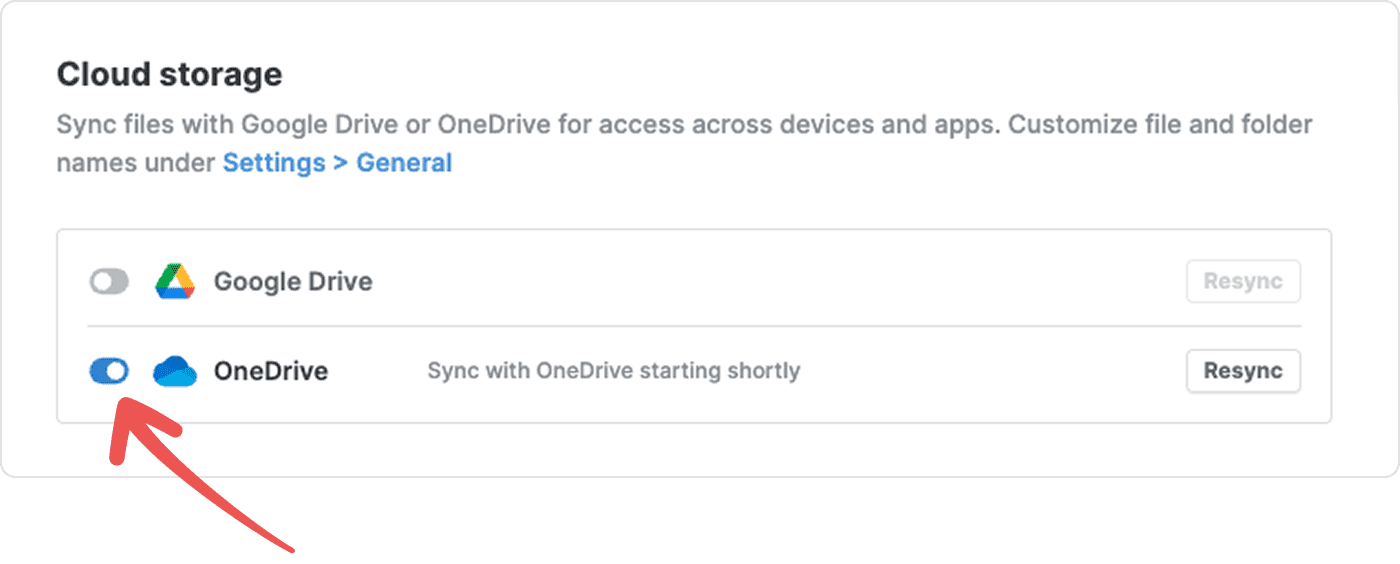Image resolution: width=1400 pixels, height=564 pixels.
Task: Click the white knob on the Google Drive switch
Action: tap(101, 282)
